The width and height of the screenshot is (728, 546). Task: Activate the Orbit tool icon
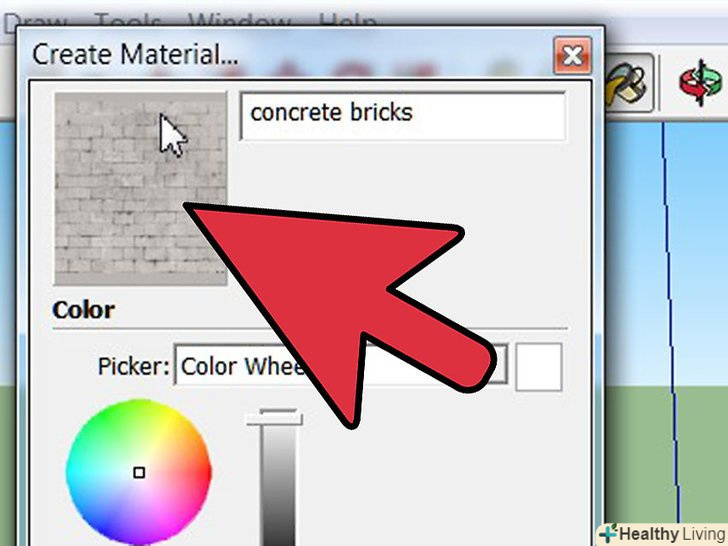click(x=701, y=84)
